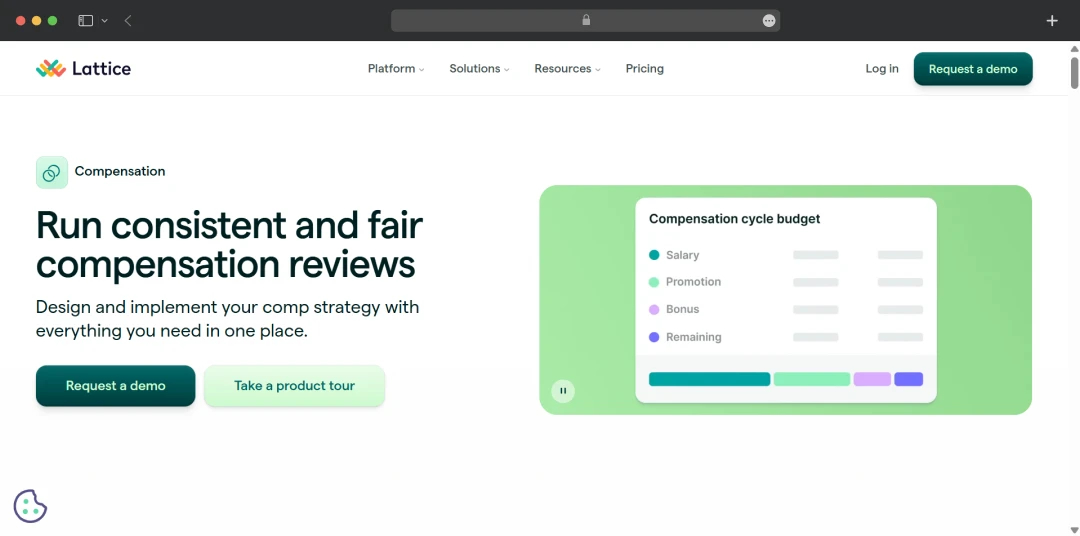This screenshot has width=1080, height=536.
Task: Click the Remaining purple dot
Action: point(654,337)
